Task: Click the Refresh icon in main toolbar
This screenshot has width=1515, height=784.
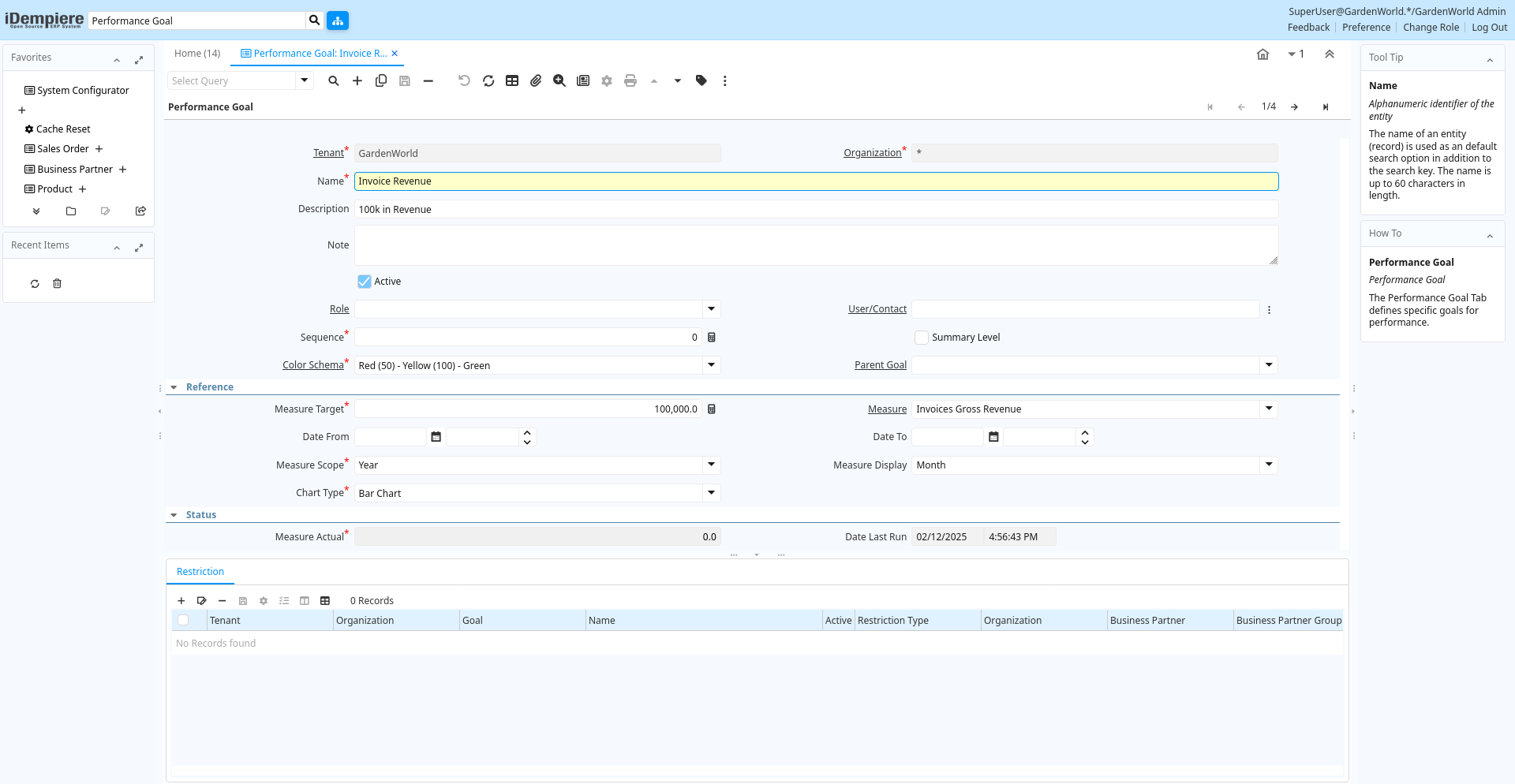Action: [488, 81]
